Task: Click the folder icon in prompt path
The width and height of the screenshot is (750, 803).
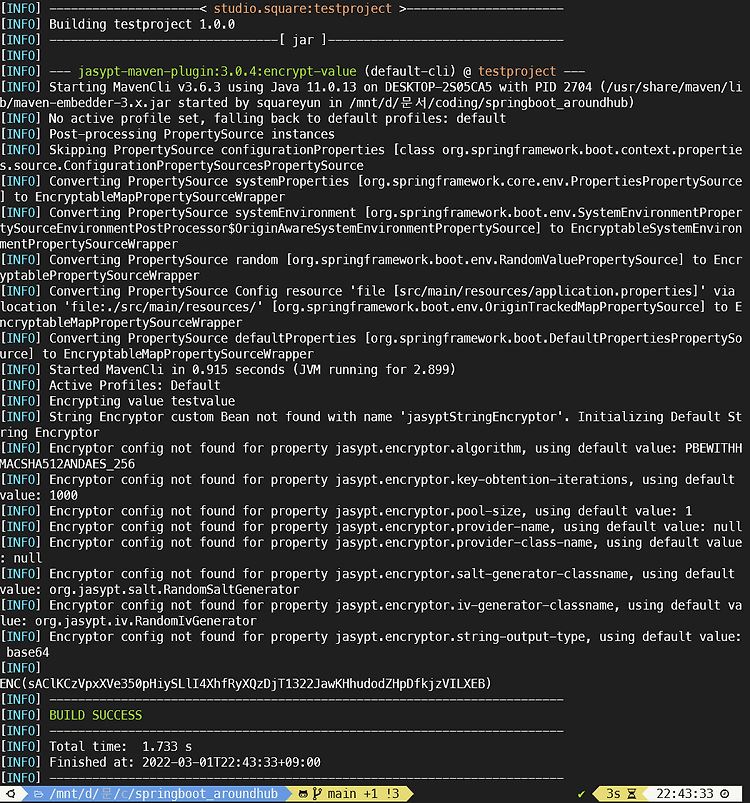Action: pyautogui.click(x=38, y=794)
